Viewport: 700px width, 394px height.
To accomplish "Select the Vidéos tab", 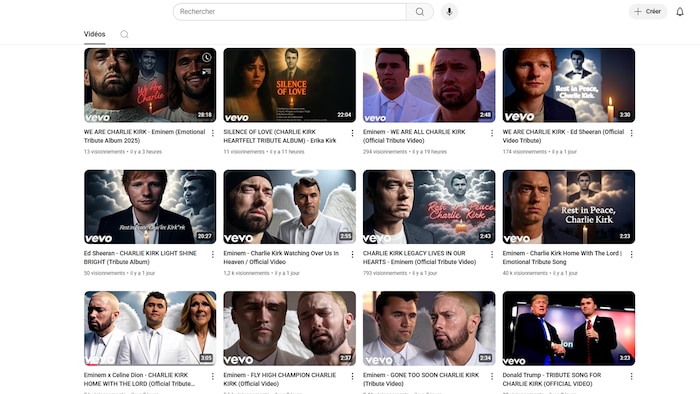I will [x=95, y=34].
